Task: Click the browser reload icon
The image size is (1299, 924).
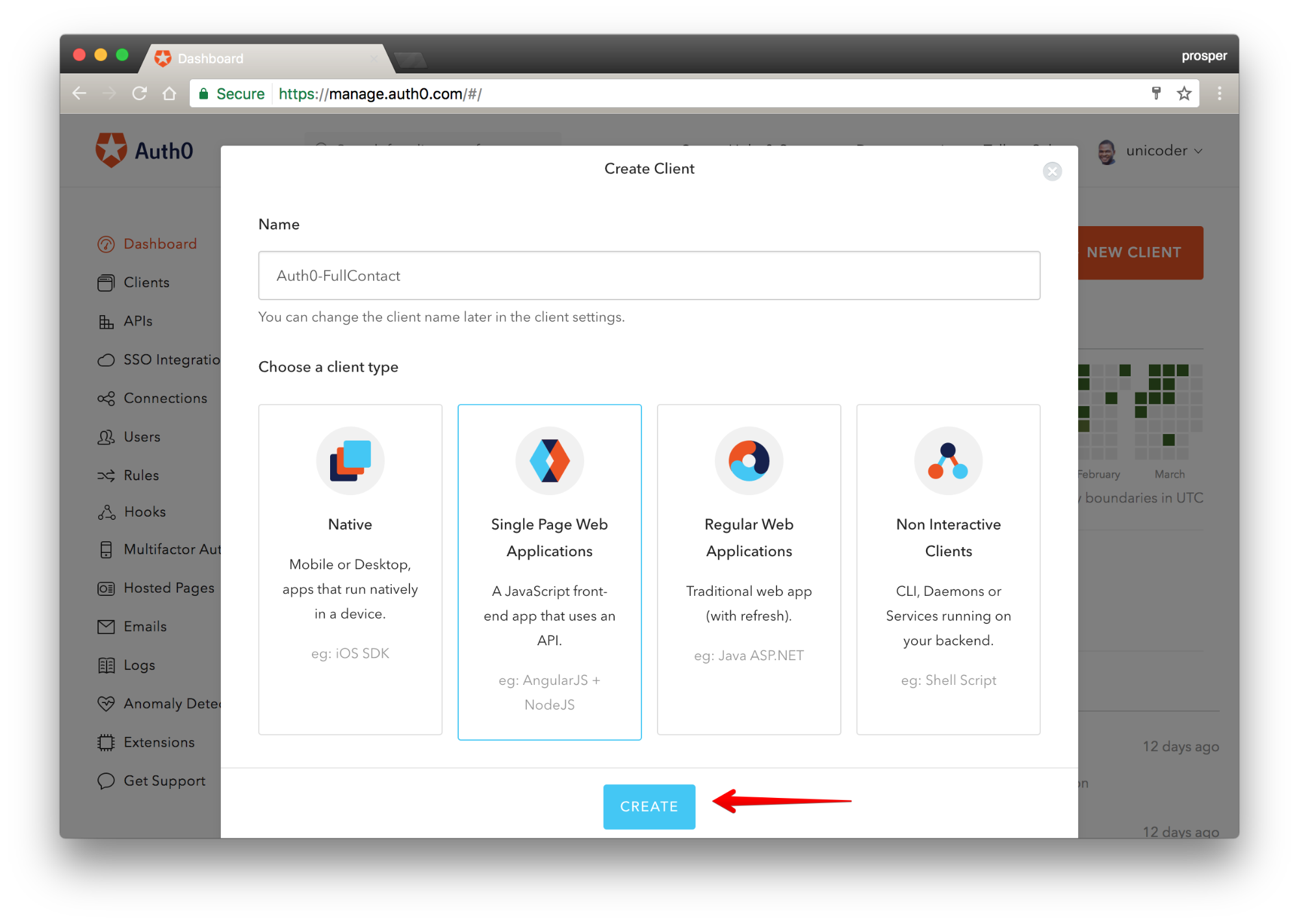Action: pos(139,94)
